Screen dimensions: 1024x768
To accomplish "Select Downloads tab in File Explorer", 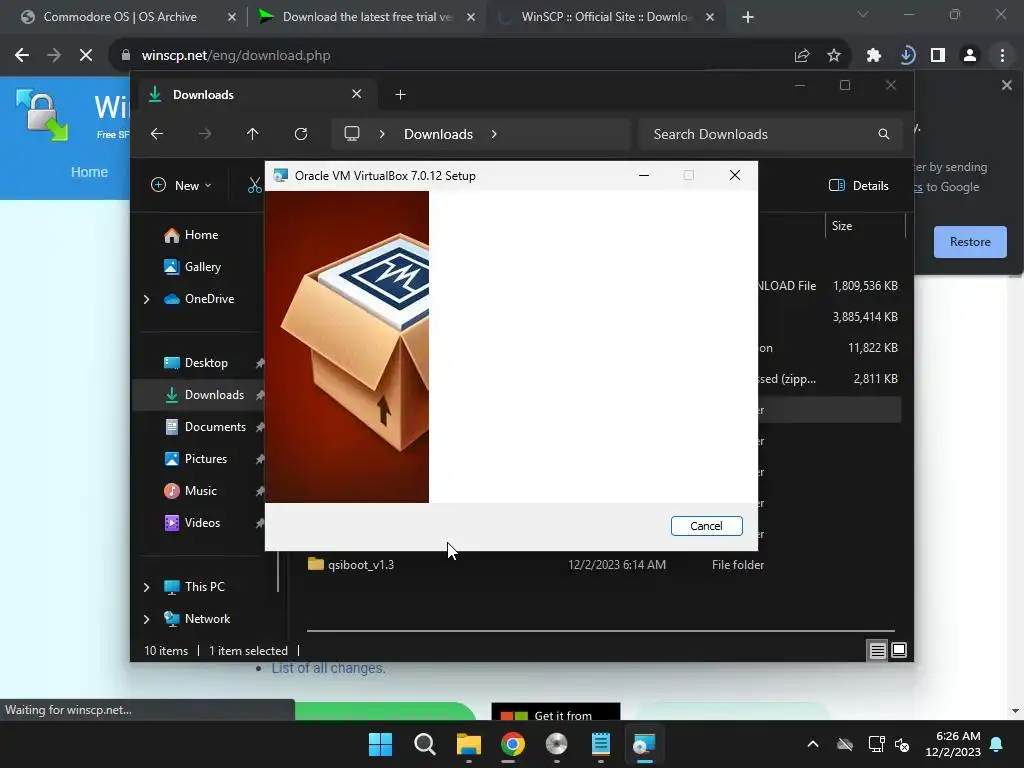I will pyautogui.click(x=255, y=95).
